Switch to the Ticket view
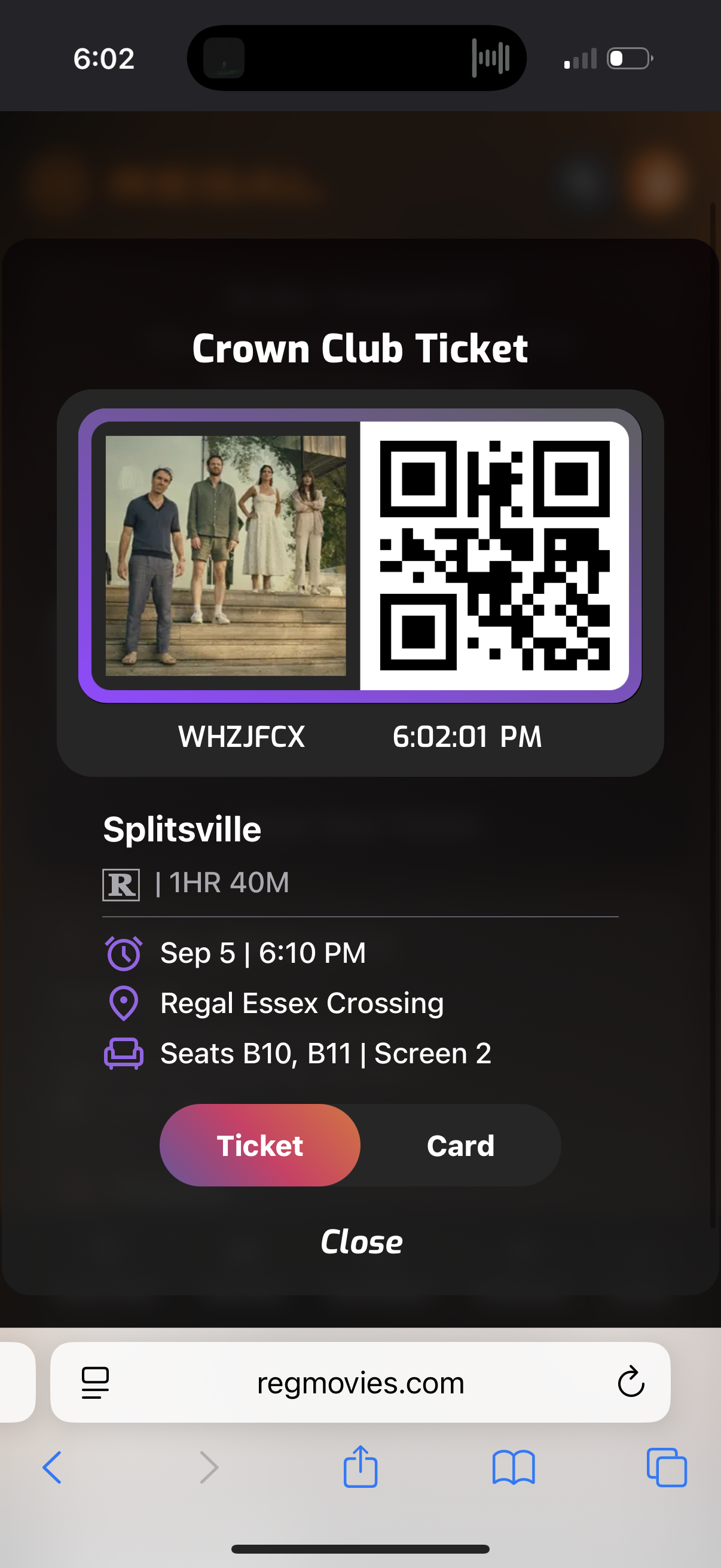The height and width of the screenshot is (1568, 721). click(x=260, y=1146)
